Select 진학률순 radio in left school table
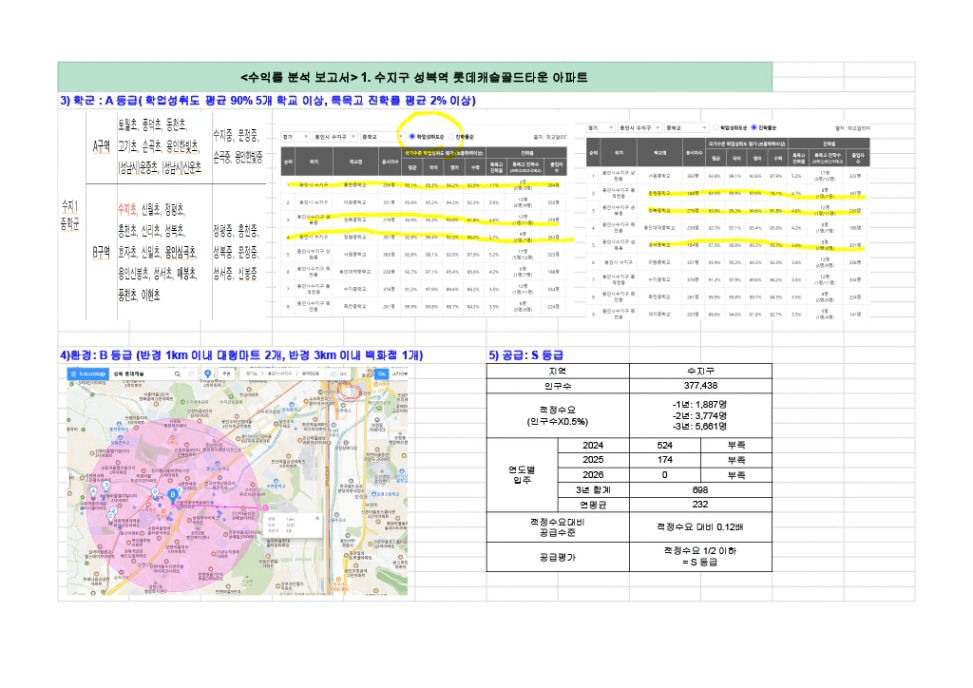973x688 pixels. pyautogui.click(x=451, y=136)
